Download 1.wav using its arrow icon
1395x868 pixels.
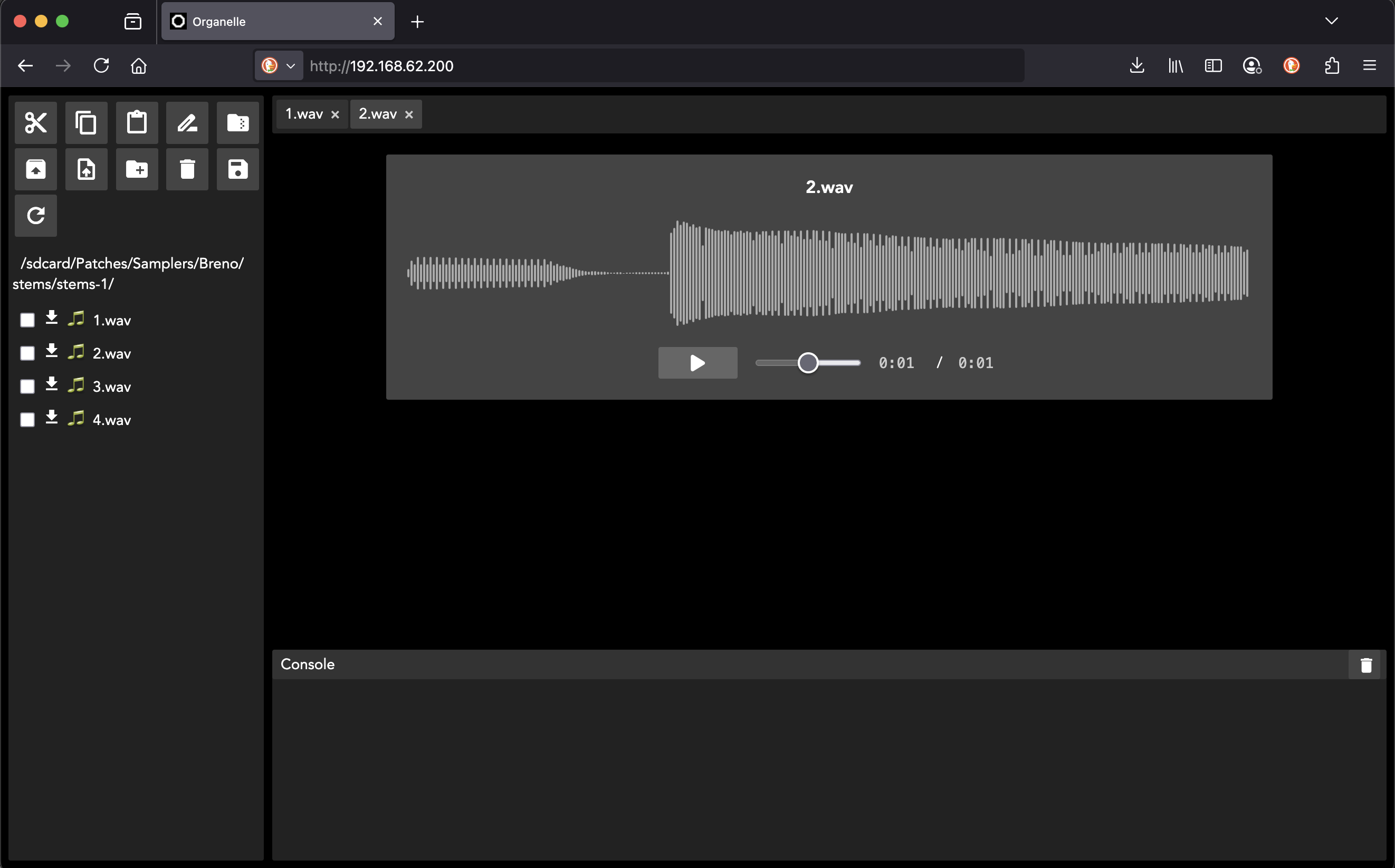click(52, 317)
